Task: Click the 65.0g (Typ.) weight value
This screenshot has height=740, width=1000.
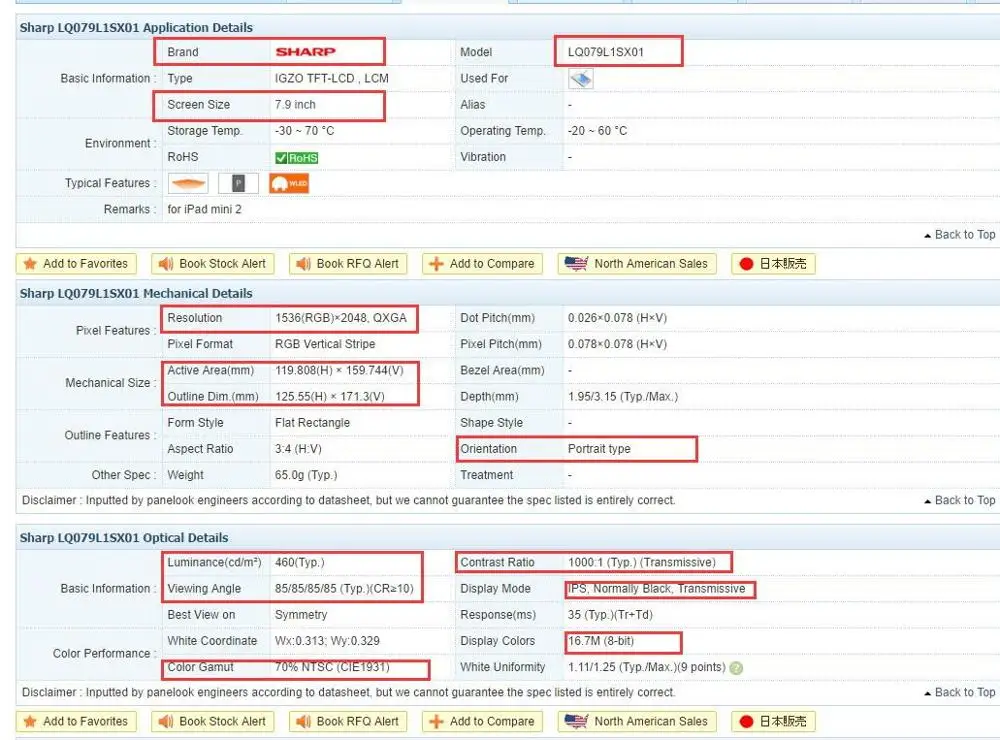Action: [306, 475]
